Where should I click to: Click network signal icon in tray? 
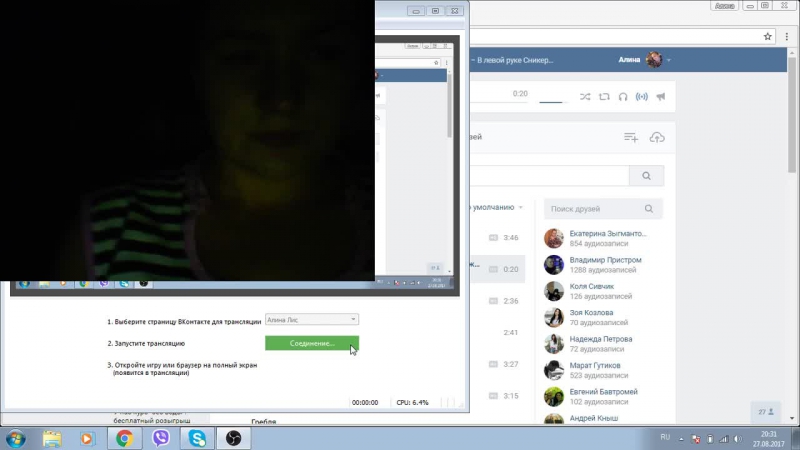pyautogui.click(x=724, y=439)
